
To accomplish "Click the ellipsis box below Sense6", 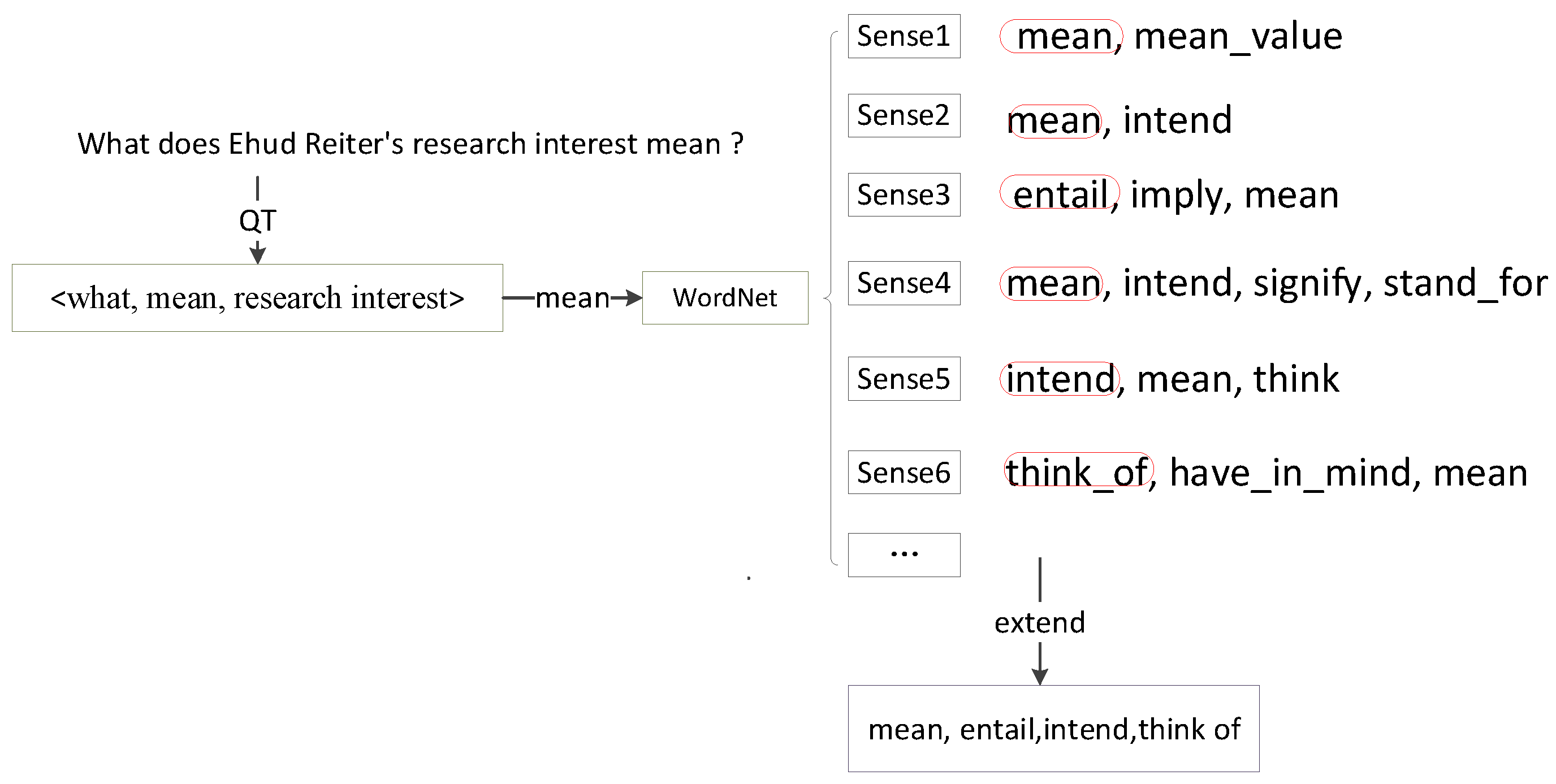I will (x=904, y=555).
